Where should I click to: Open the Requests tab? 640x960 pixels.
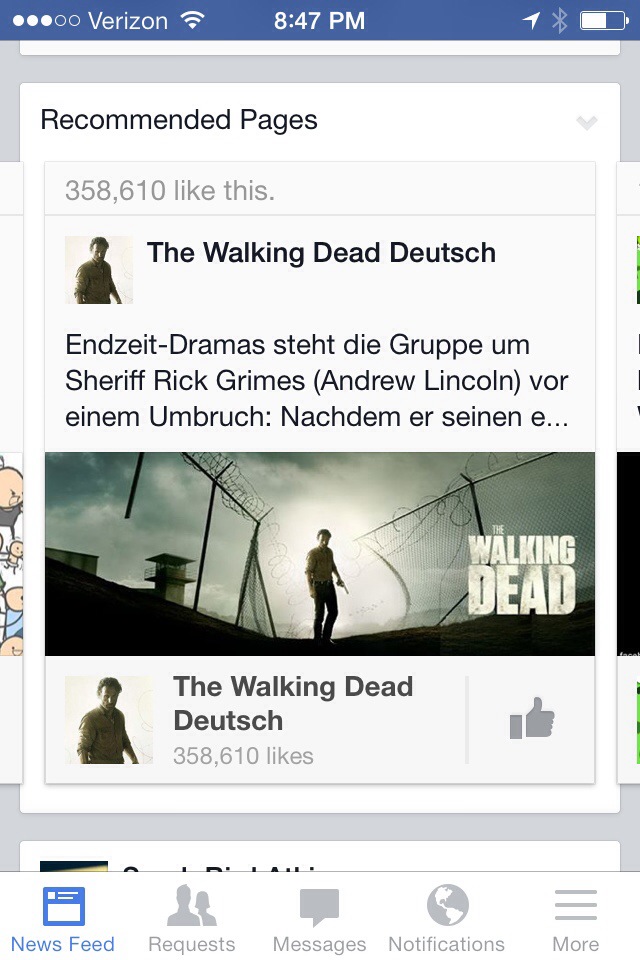pos(192,917)
